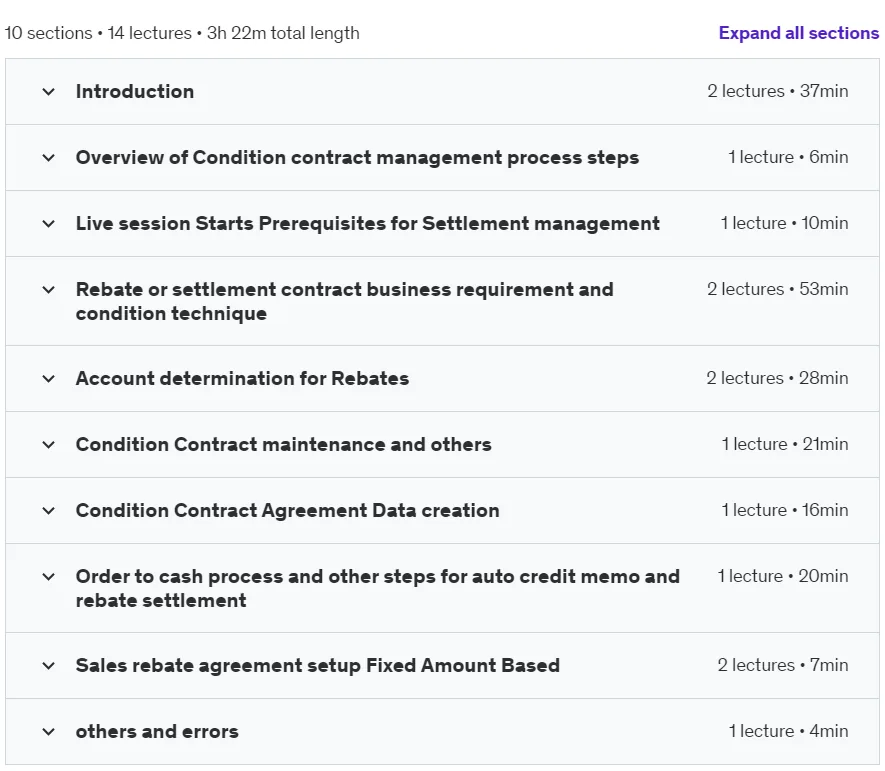
Task: Click the 2 lectures 53min label
Action: (777, 289)
